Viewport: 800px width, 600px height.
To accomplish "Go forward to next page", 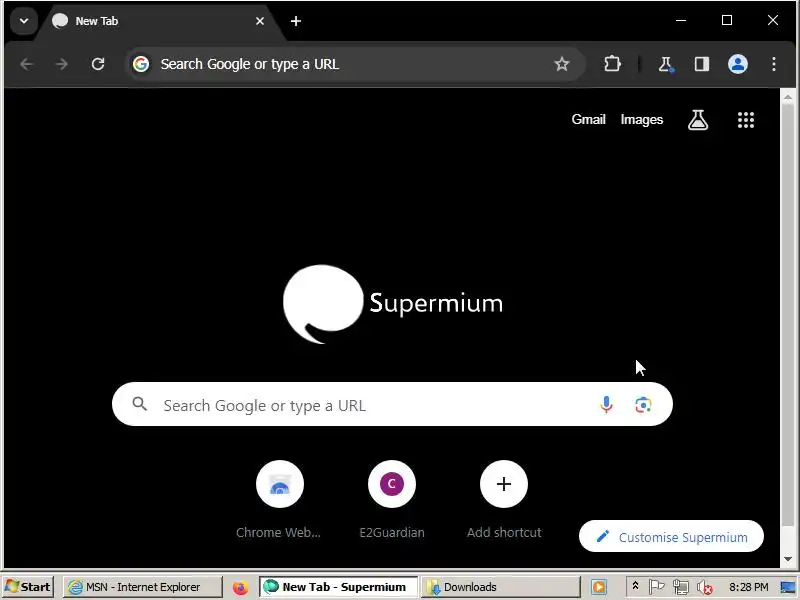I will tap(62, 64).
